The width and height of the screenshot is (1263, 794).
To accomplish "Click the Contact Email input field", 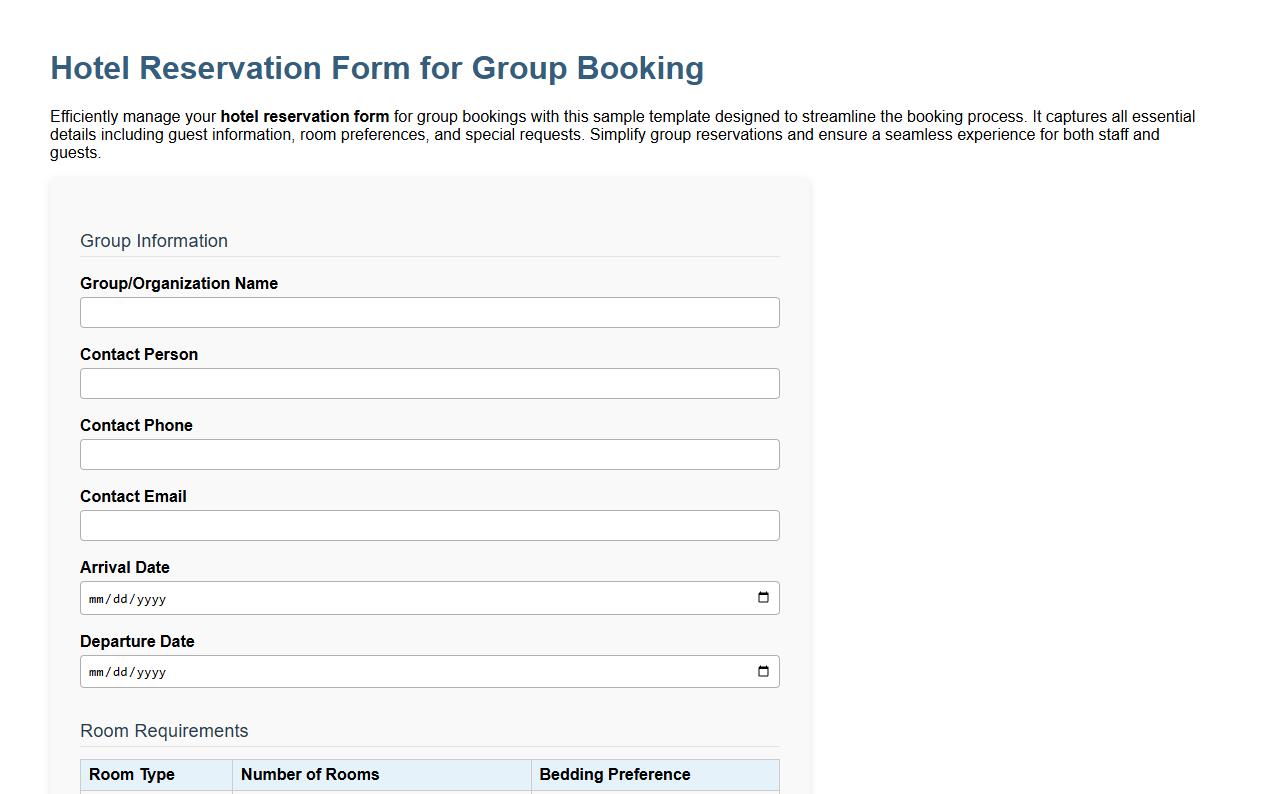I will pyautogui.click(x=429, y=525).
